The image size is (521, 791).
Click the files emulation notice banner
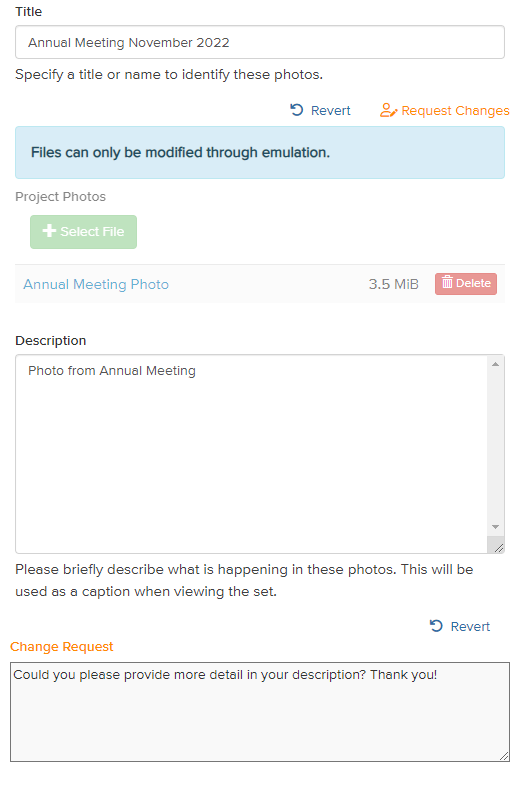pyautogui.click(x=260, y=152)
